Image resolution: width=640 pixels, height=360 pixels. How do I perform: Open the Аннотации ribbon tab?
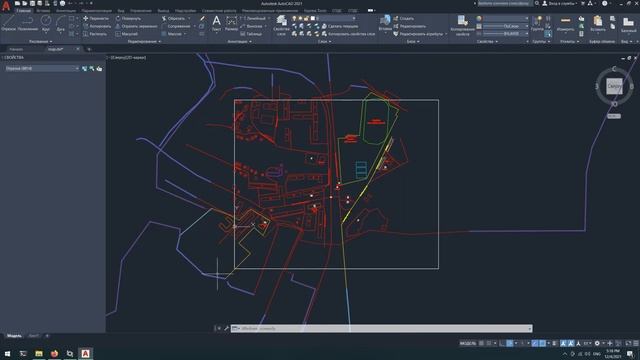pyautogui.click(x=66, y=11)
